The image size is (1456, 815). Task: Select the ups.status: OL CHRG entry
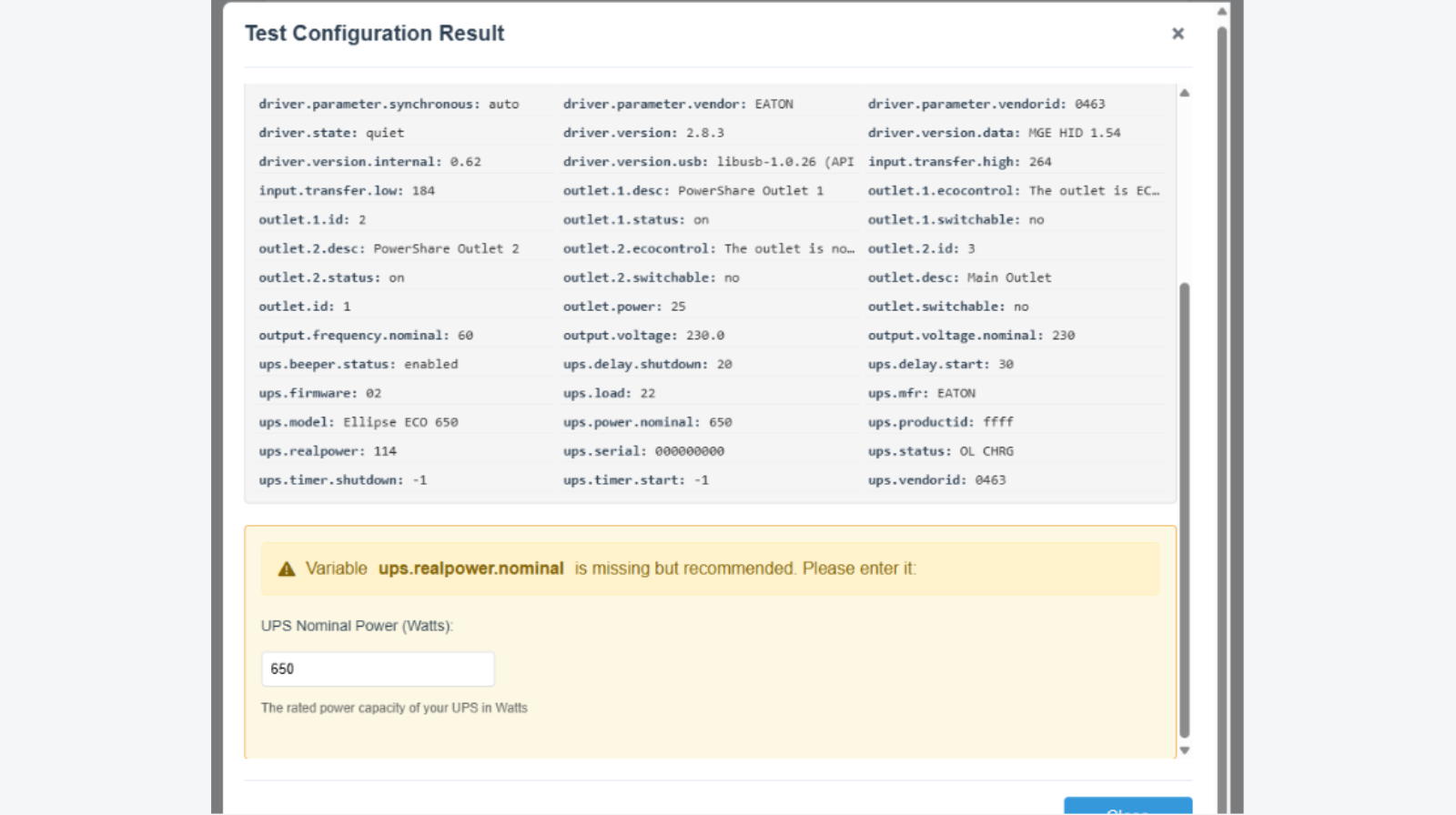point(940,451)
